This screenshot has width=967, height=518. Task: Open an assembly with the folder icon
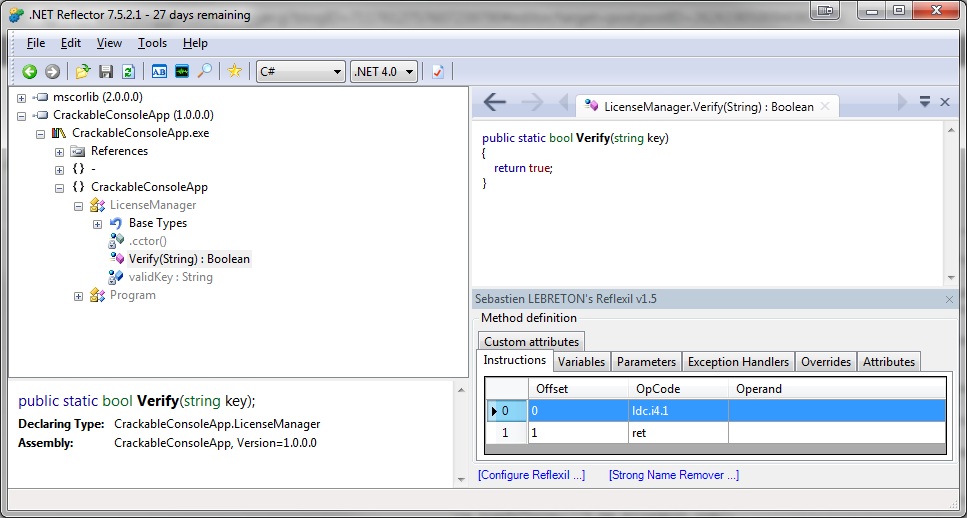[83, 72]
